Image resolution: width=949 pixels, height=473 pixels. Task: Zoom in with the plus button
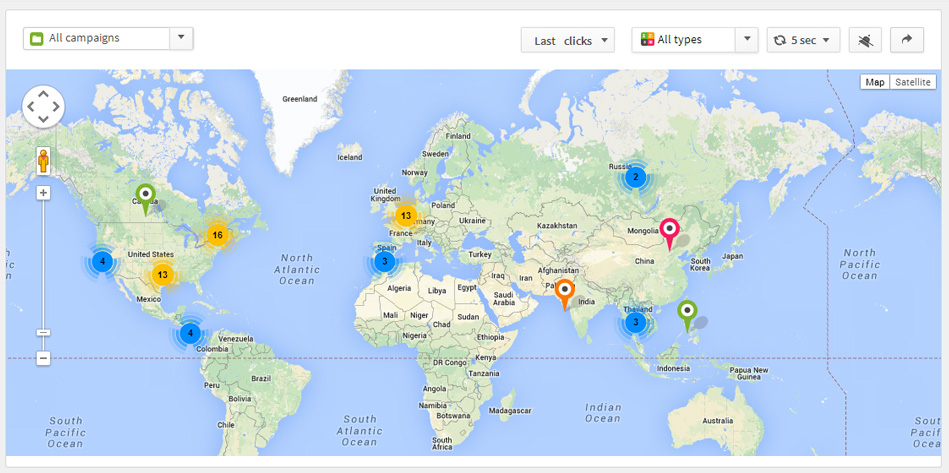pos(43,193)
